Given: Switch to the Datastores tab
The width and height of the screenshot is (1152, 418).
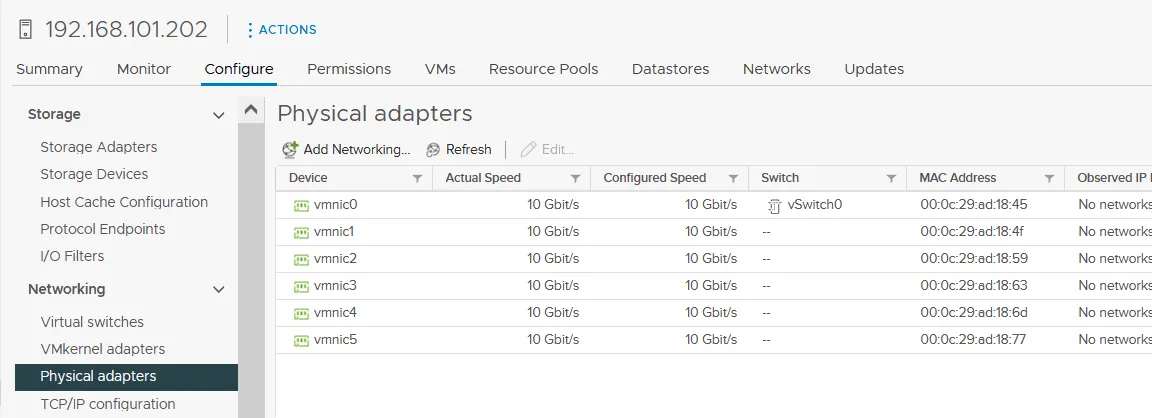Looking at the screenshot, I should click(x=670, y=69).
